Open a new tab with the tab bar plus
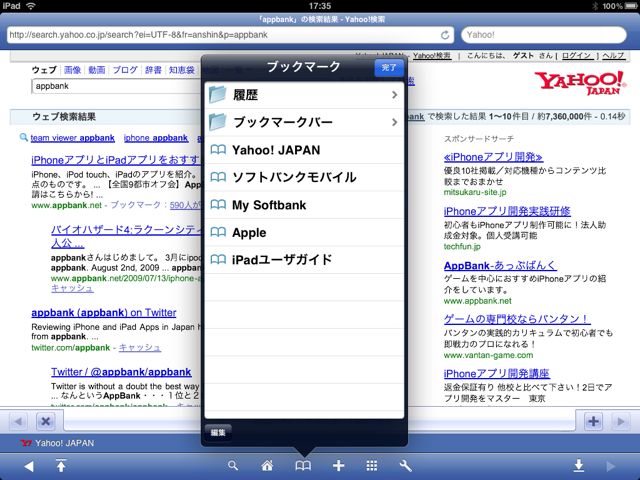Screen dimensions: 640x480 (x=593, y=421)
